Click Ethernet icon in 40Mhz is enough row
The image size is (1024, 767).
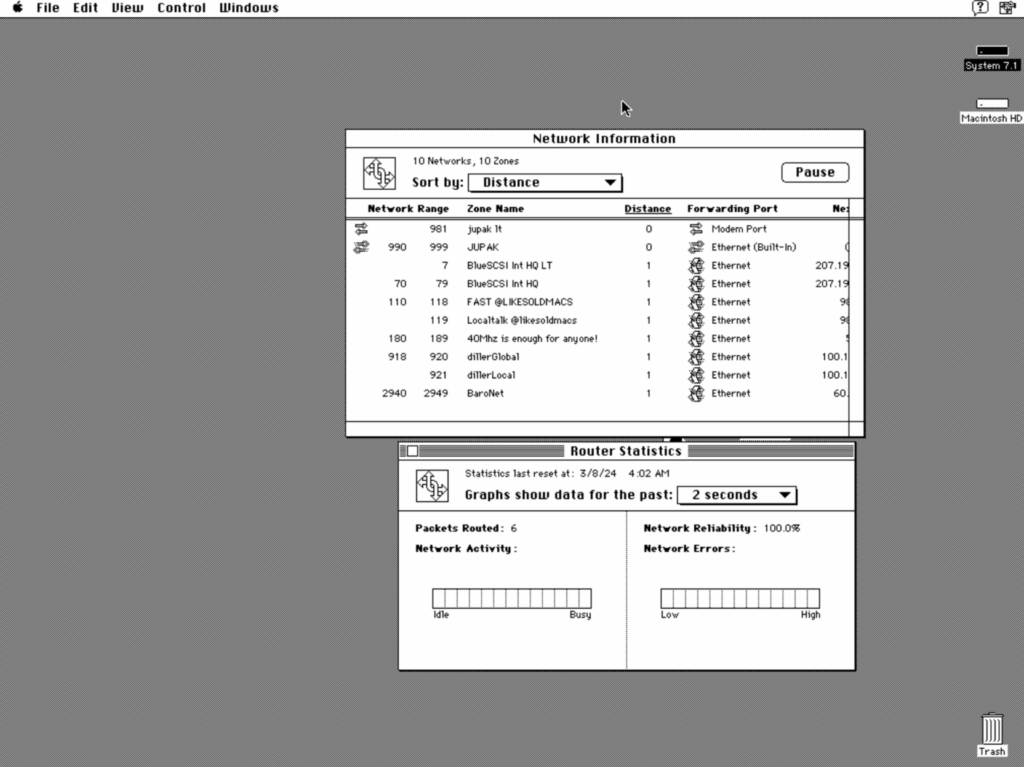(x=696, y=338)
